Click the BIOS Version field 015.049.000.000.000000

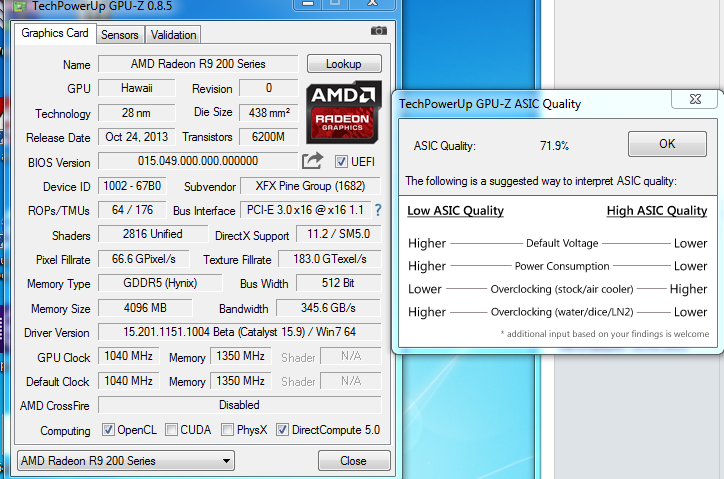pyautogui.click(x=198, y=161)
